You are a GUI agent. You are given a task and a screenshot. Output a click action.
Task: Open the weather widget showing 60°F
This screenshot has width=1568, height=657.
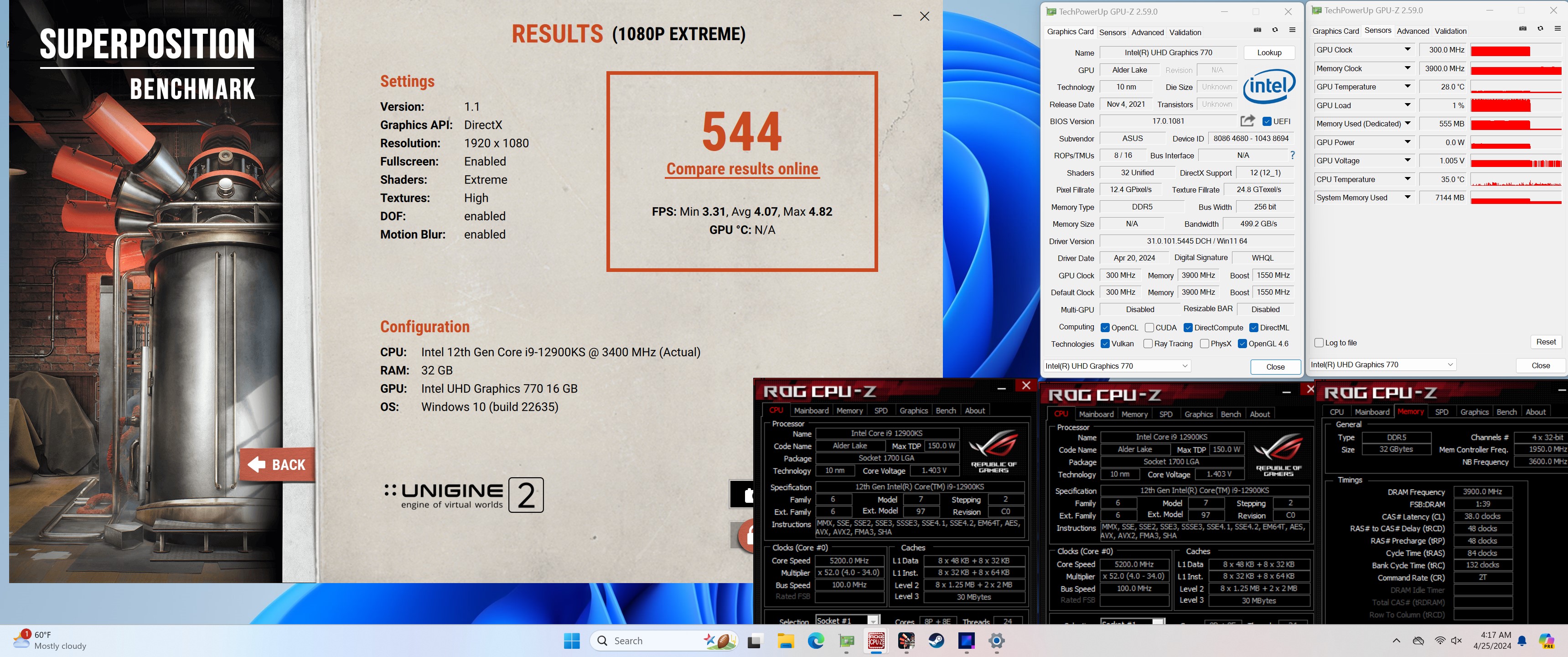tap(50, 641)
